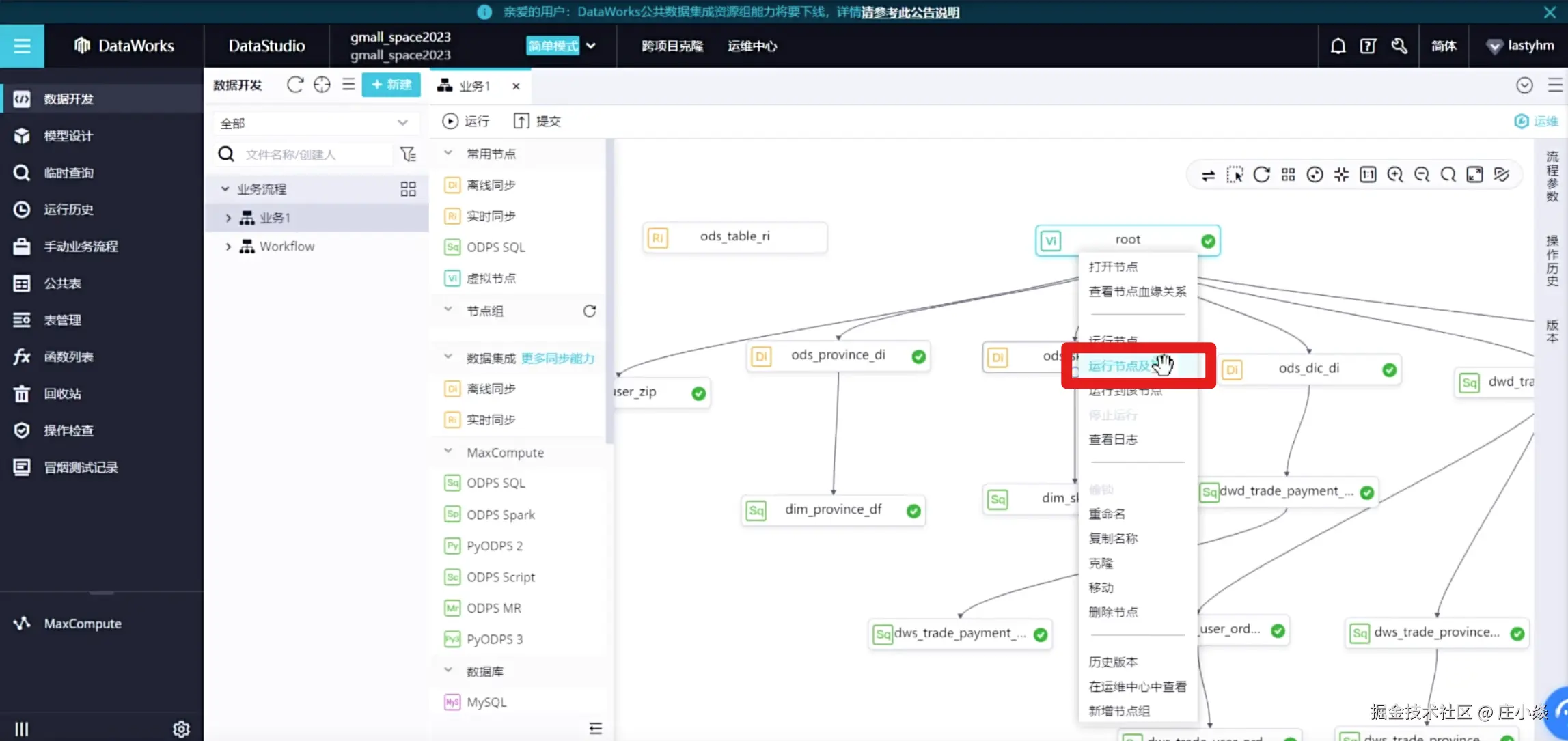Open the 简单模式 workspace mode dropdown
This screenshot has height=741, width=1568.
tap(590, 46)
